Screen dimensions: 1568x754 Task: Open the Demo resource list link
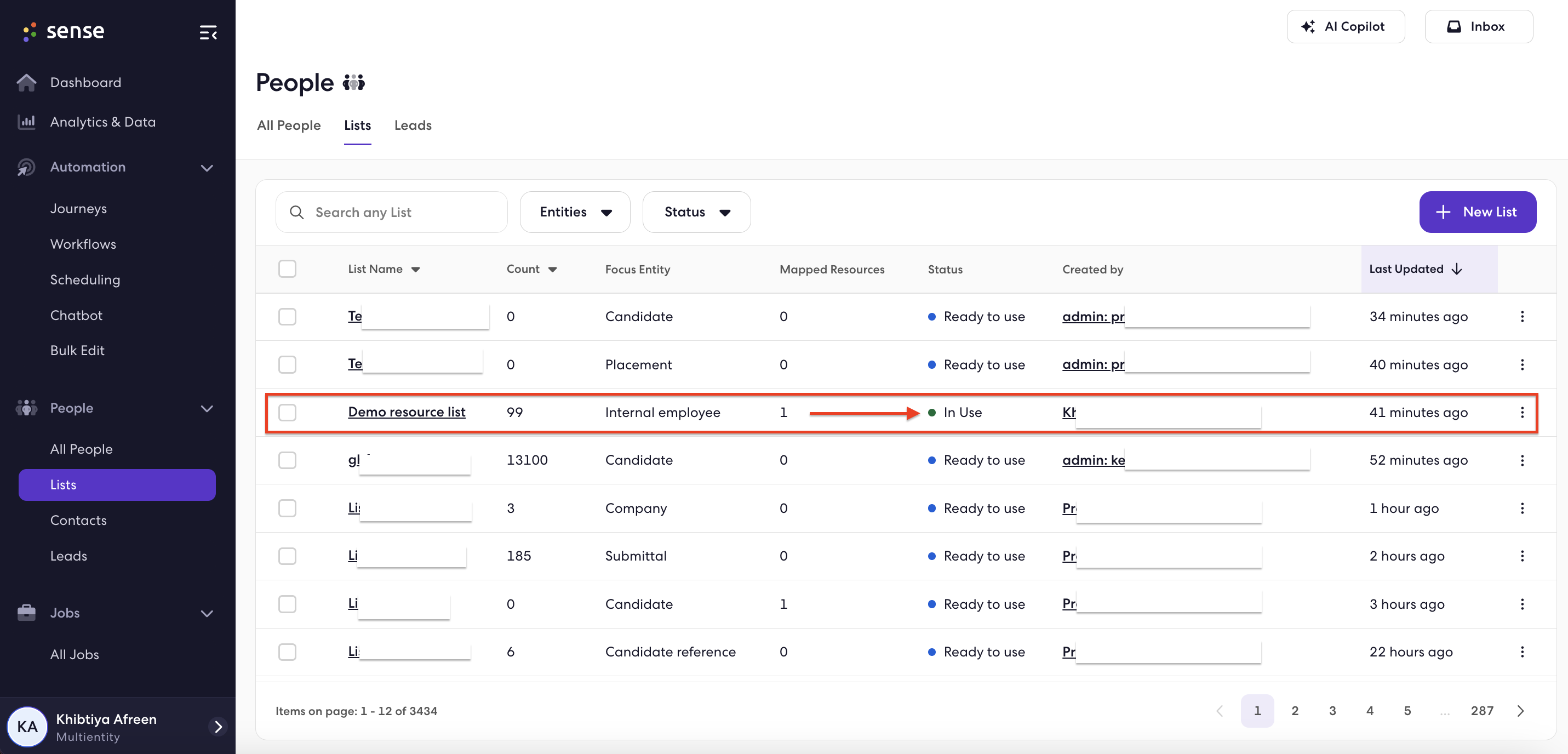pos(407,412)
